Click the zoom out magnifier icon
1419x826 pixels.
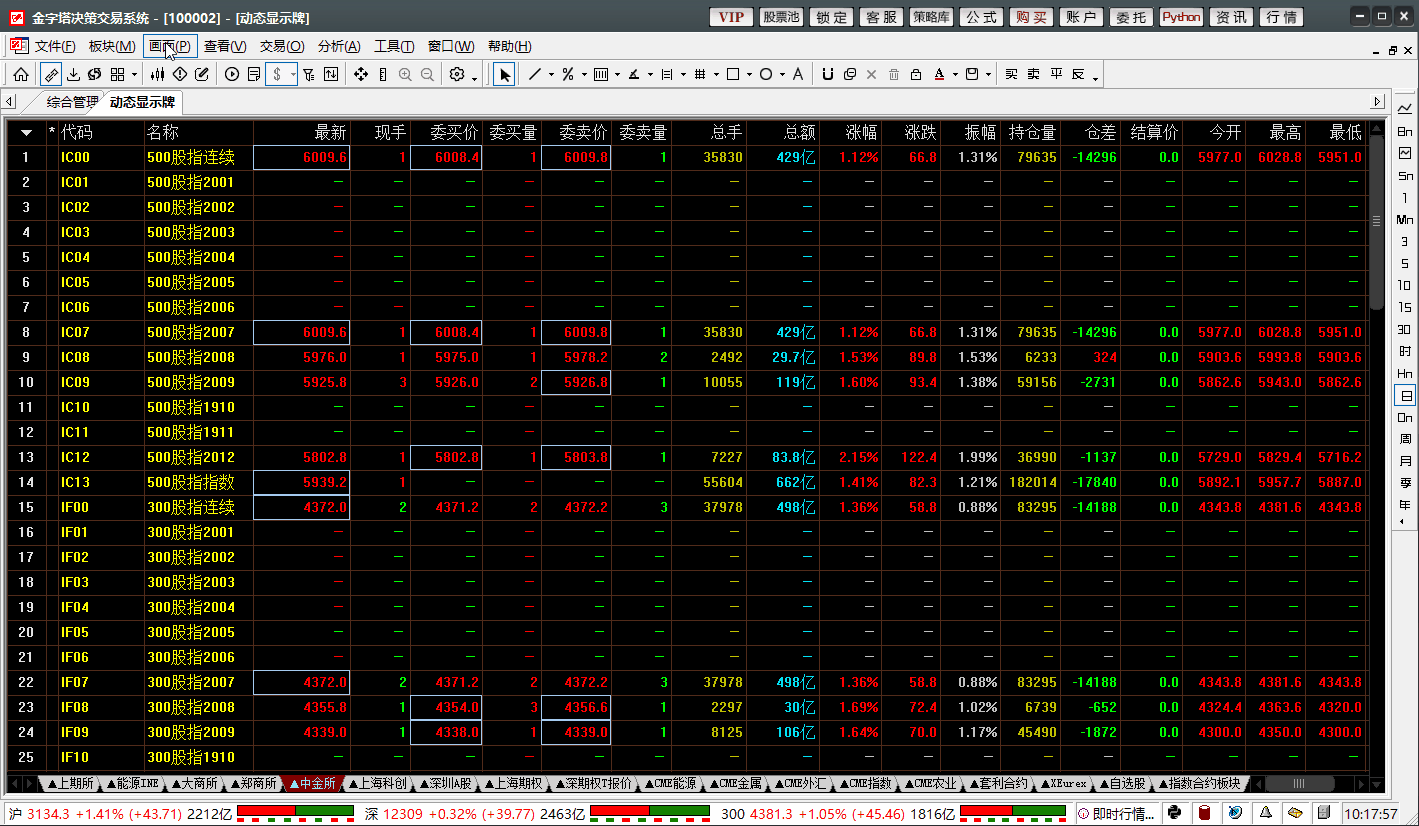(427, 74)
